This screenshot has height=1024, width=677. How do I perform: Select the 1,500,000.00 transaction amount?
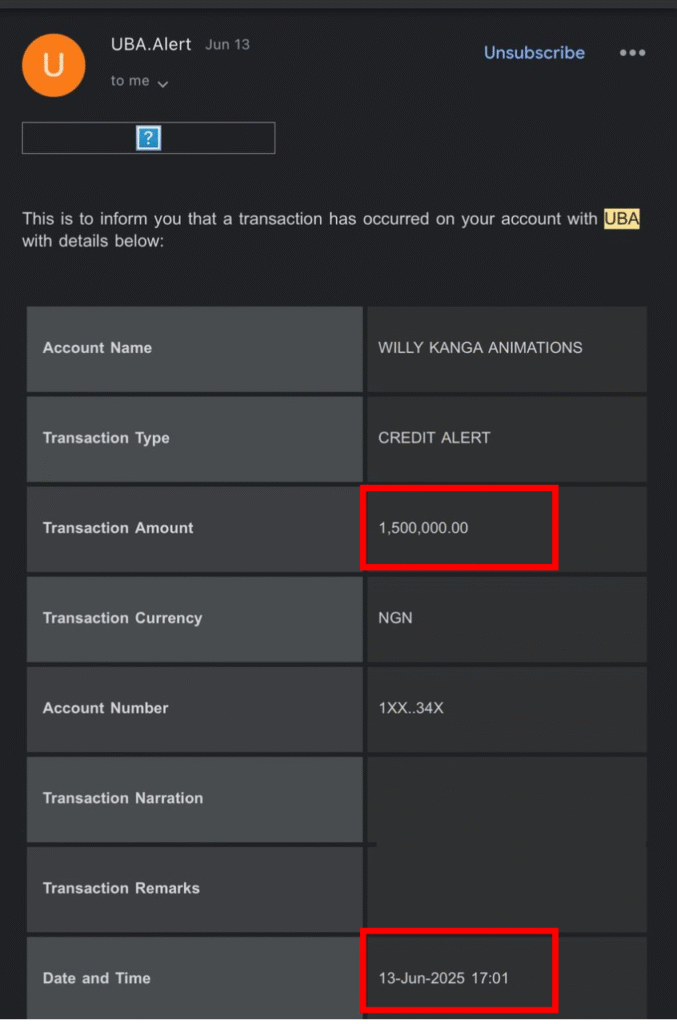coord(423,528)
